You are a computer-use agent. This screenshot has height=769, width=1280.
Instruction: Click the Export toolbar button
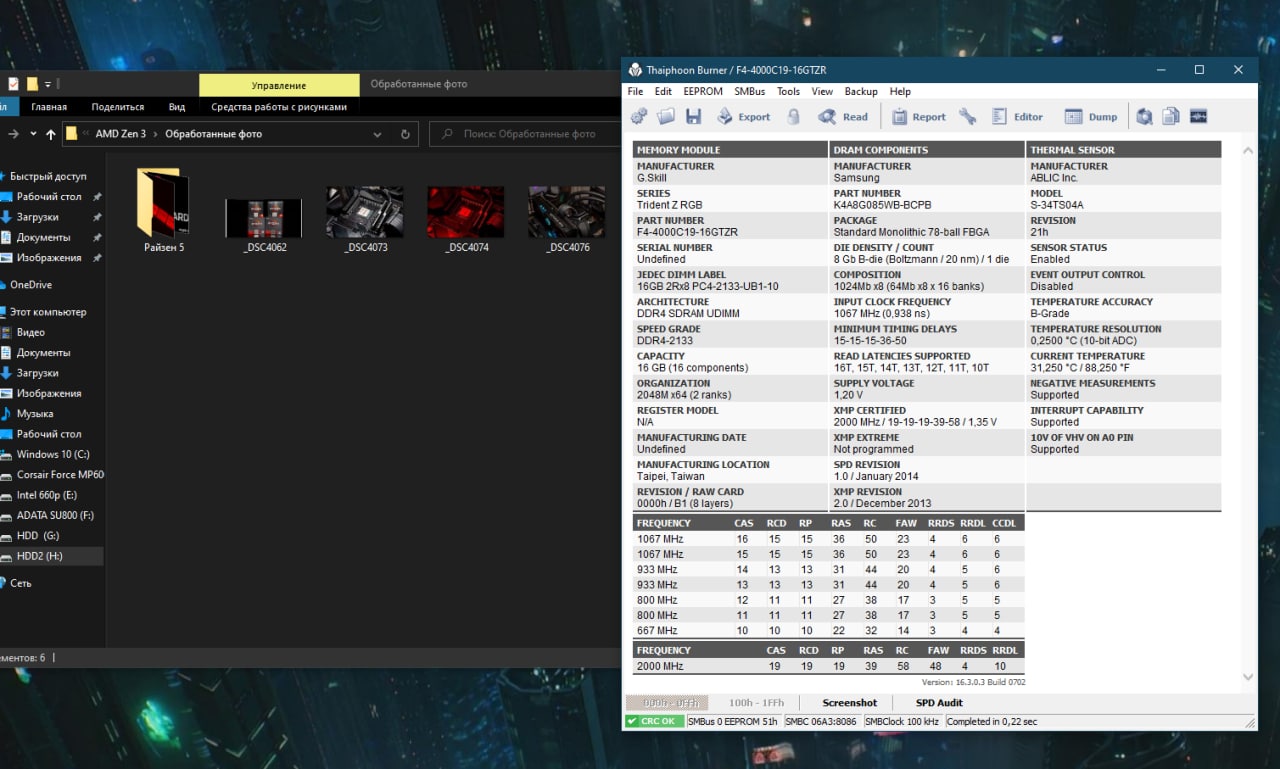tap(743, 117)
